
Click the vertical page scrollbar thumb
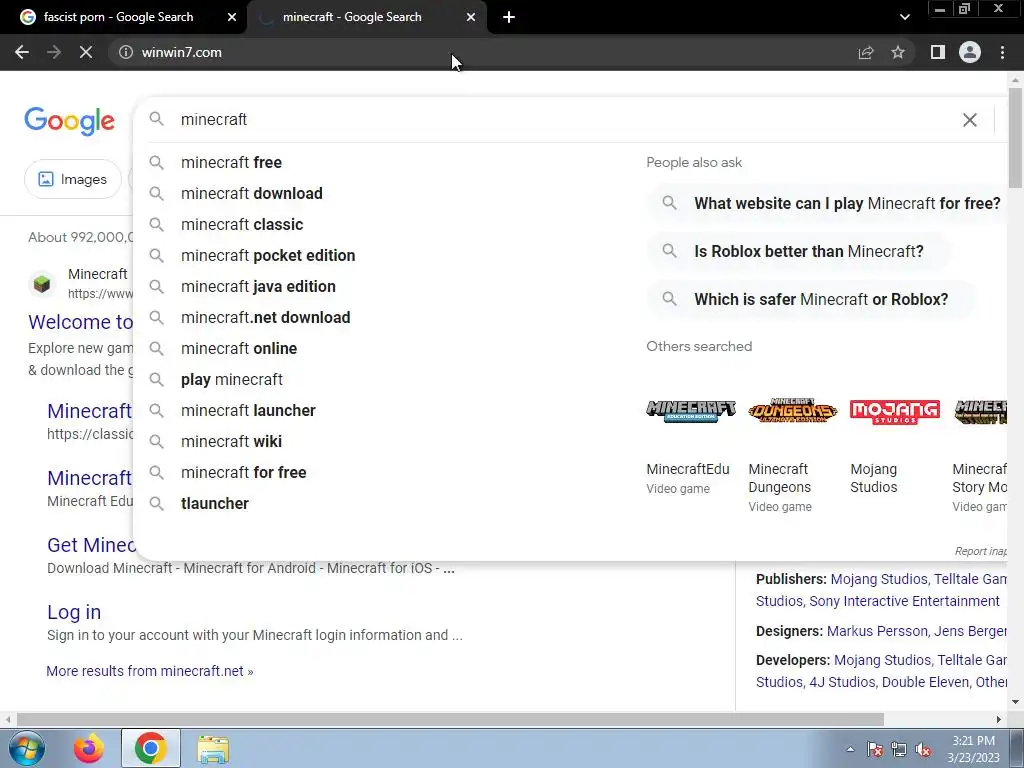(x=1015, y=137)
